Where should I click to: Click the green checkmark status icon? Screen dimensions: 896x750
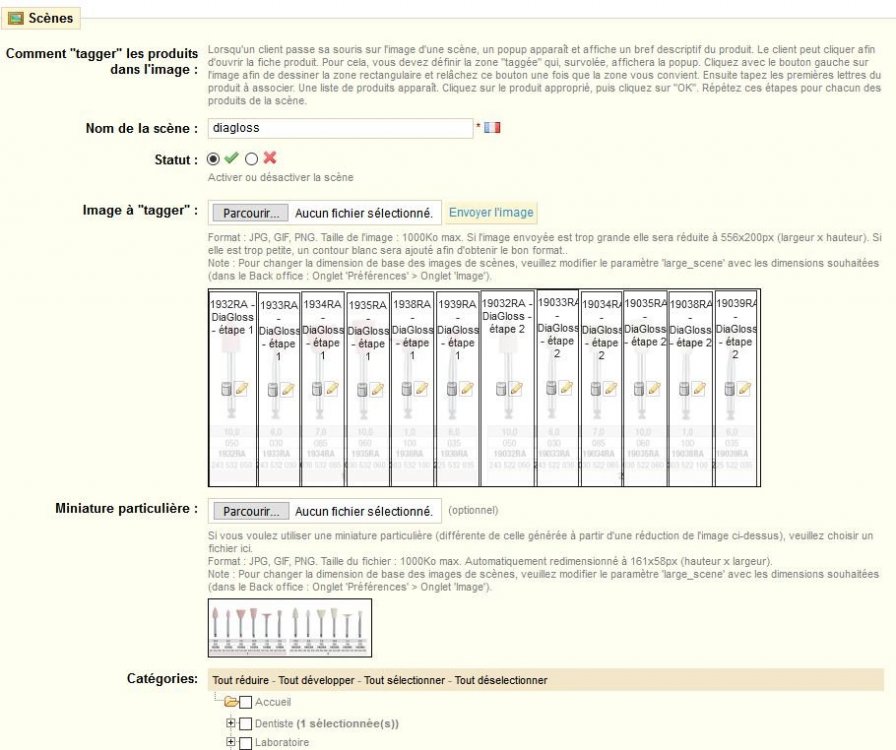[x=231, y=158]
